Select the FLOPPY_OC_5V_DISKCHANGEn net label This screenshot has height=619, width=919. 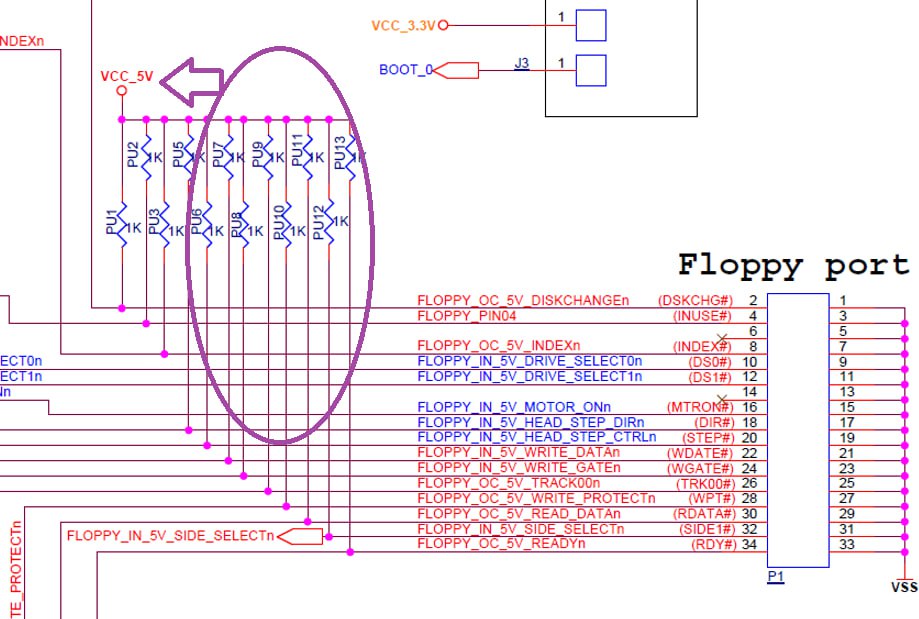(523, 300)
